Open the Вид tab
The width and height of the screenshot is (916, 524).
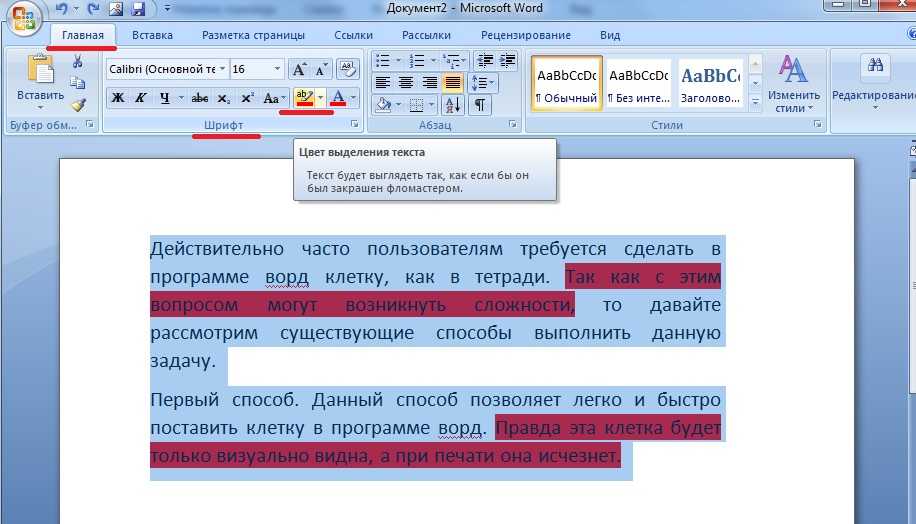coord(610,35)
